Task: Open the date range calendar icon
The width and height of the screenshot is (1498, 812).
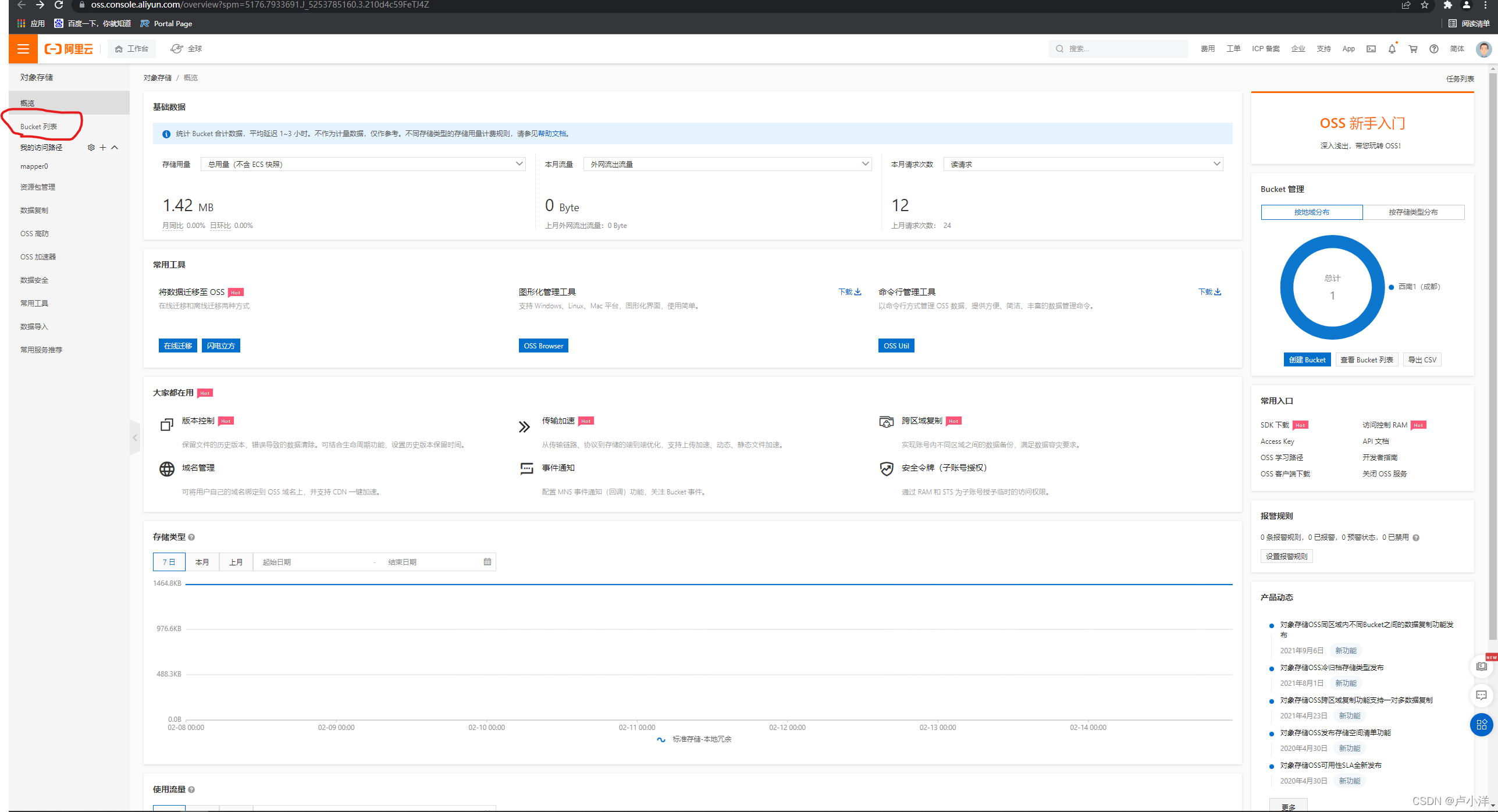Action: tap(487, 562)
